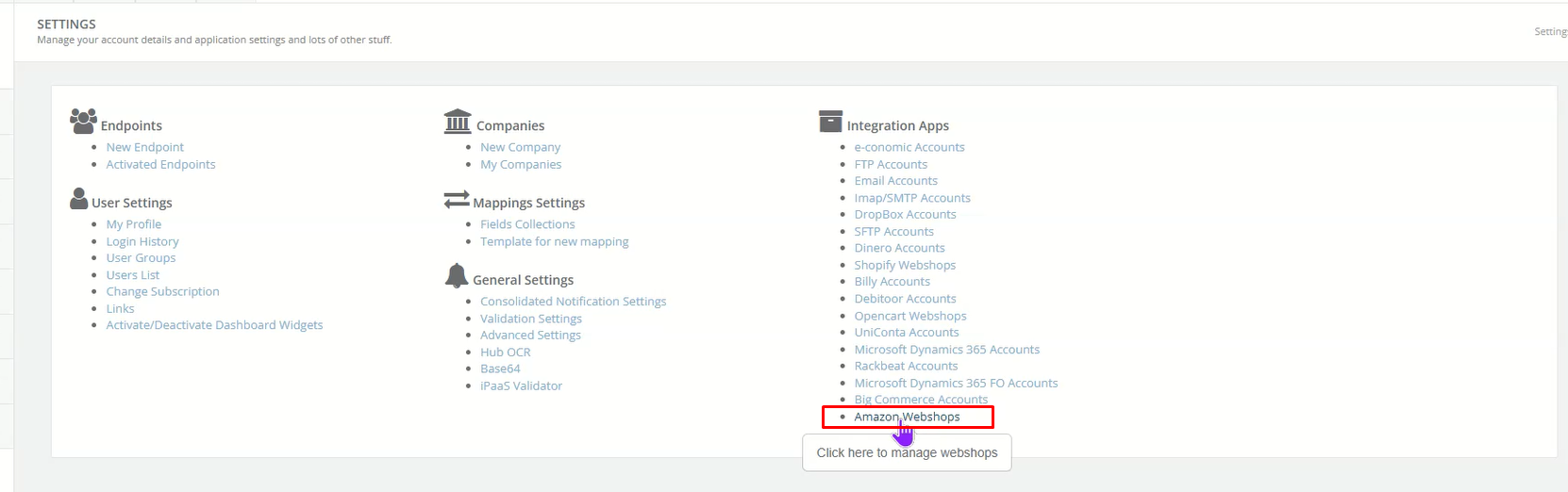Create a New Company
Screen dimensions: 1568x492
click(520, 147)
